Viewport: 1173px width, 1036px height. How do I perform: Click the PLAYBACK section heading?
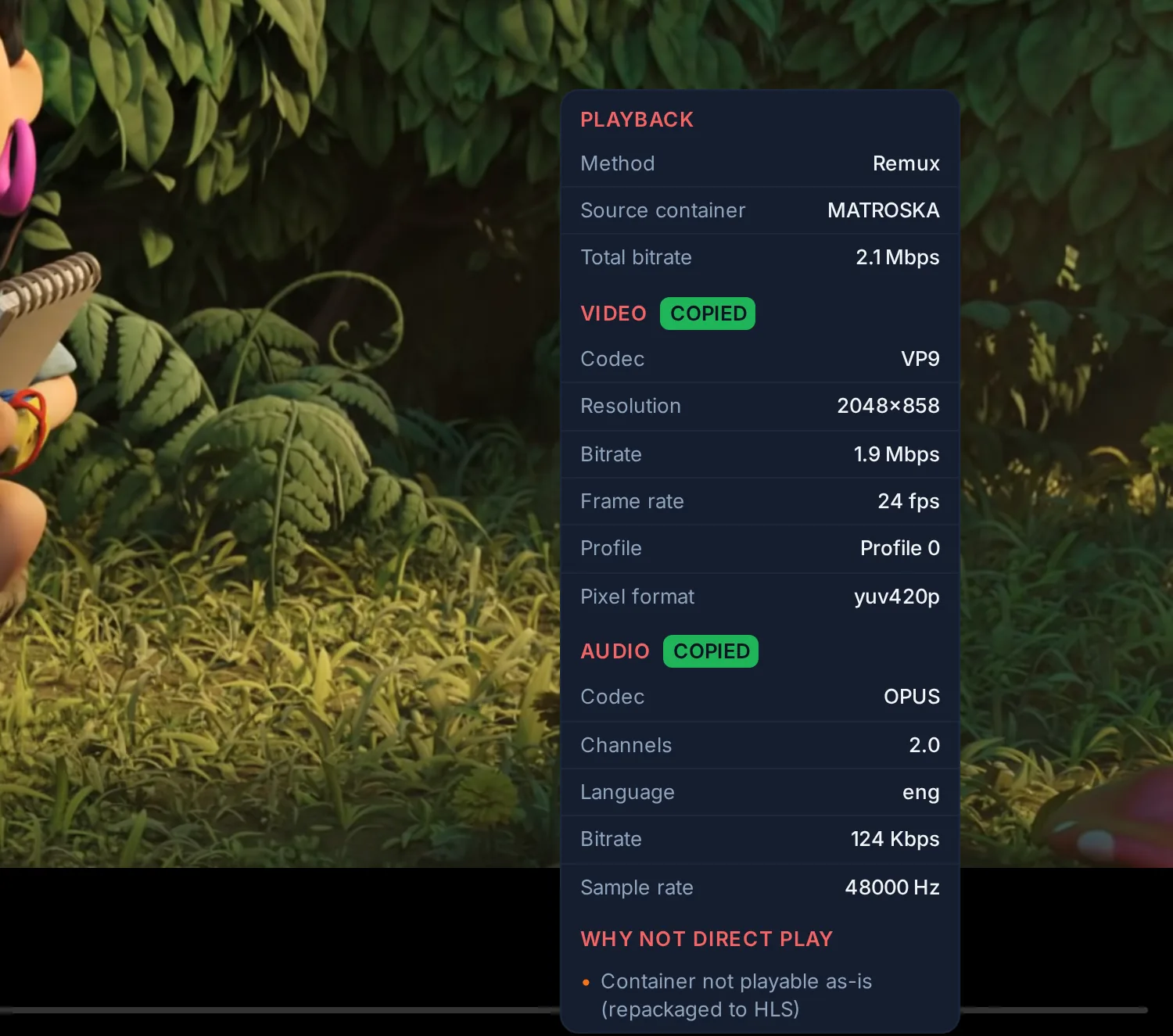coord(637,120)
